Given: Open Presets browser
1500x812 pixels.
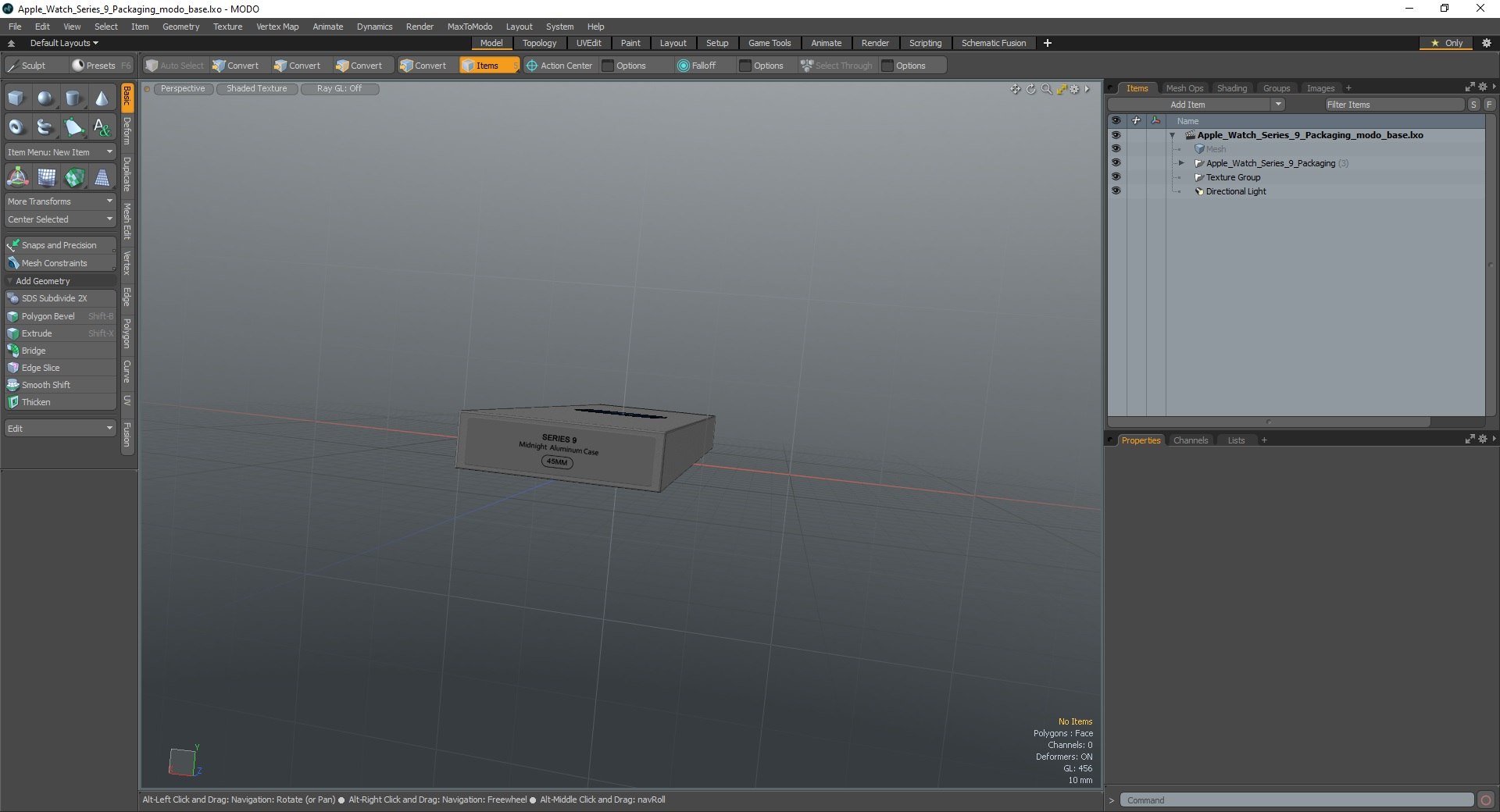Looking at the screenshot, I should (x=101, y=66).
